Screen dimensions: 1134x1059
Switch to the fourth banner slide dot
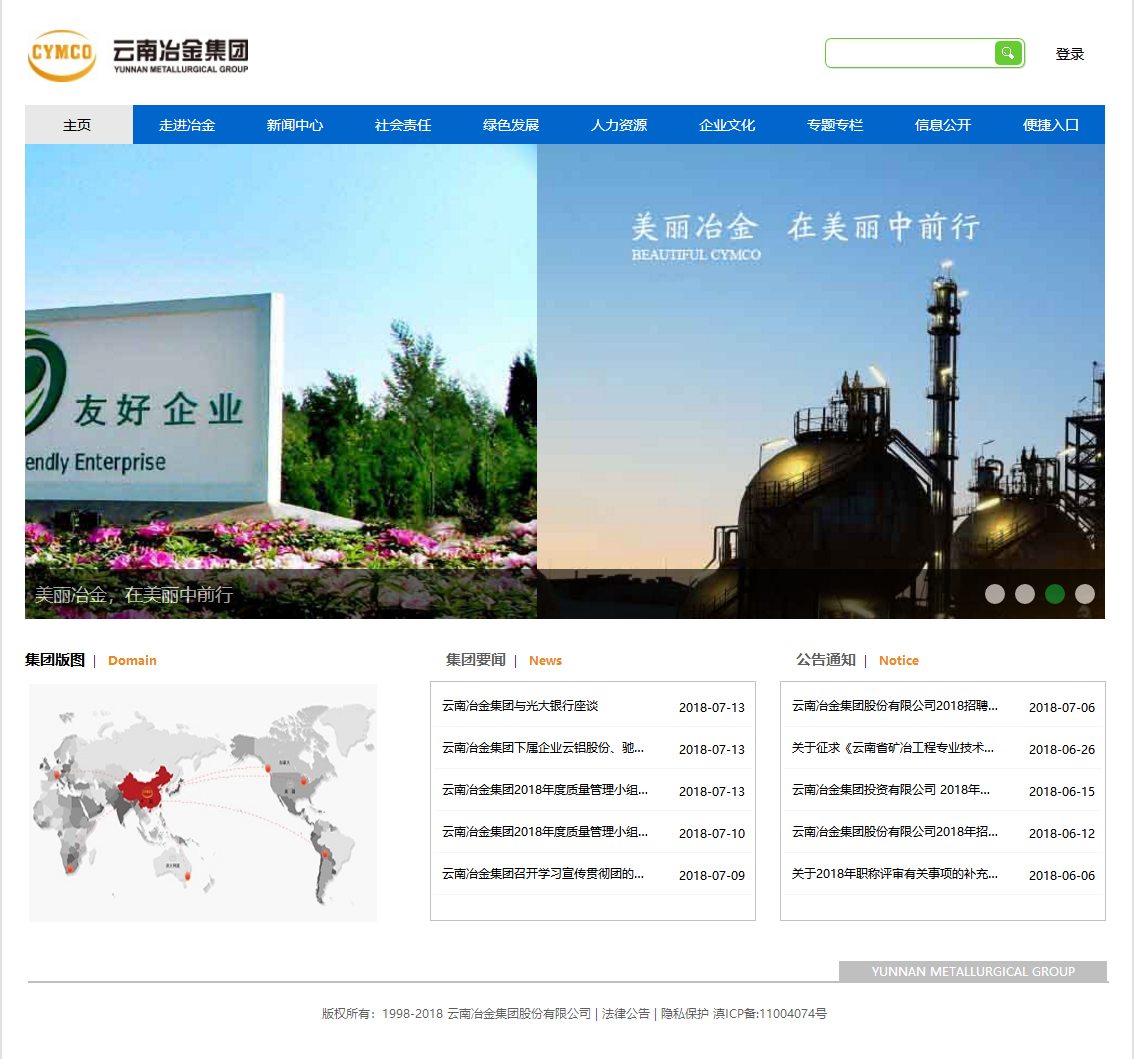1084,594
